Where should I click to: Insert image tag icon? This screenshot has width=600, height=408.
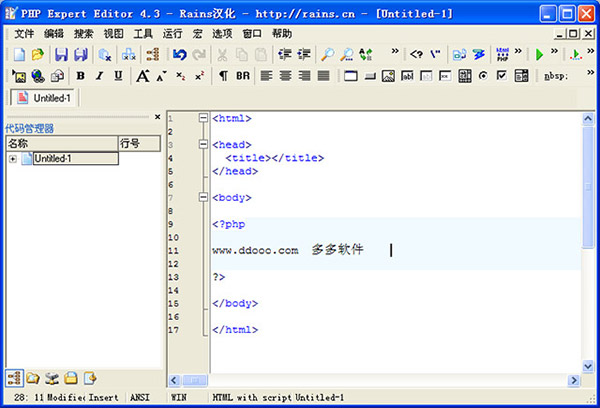(19, 76)
